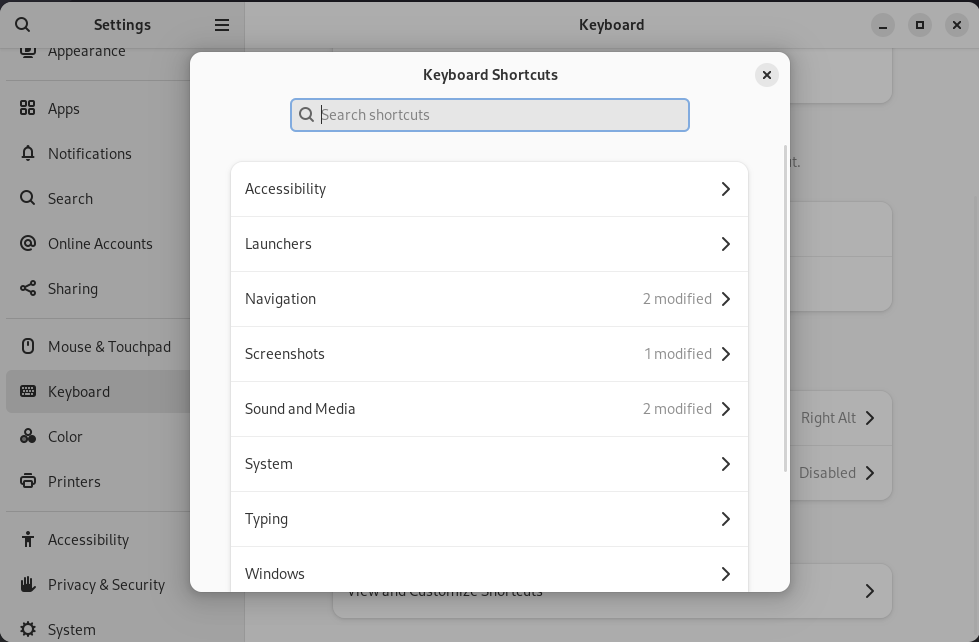Expand the Screenshots shortcuts chevron
The image size is (979, 642).
point(726,353)
